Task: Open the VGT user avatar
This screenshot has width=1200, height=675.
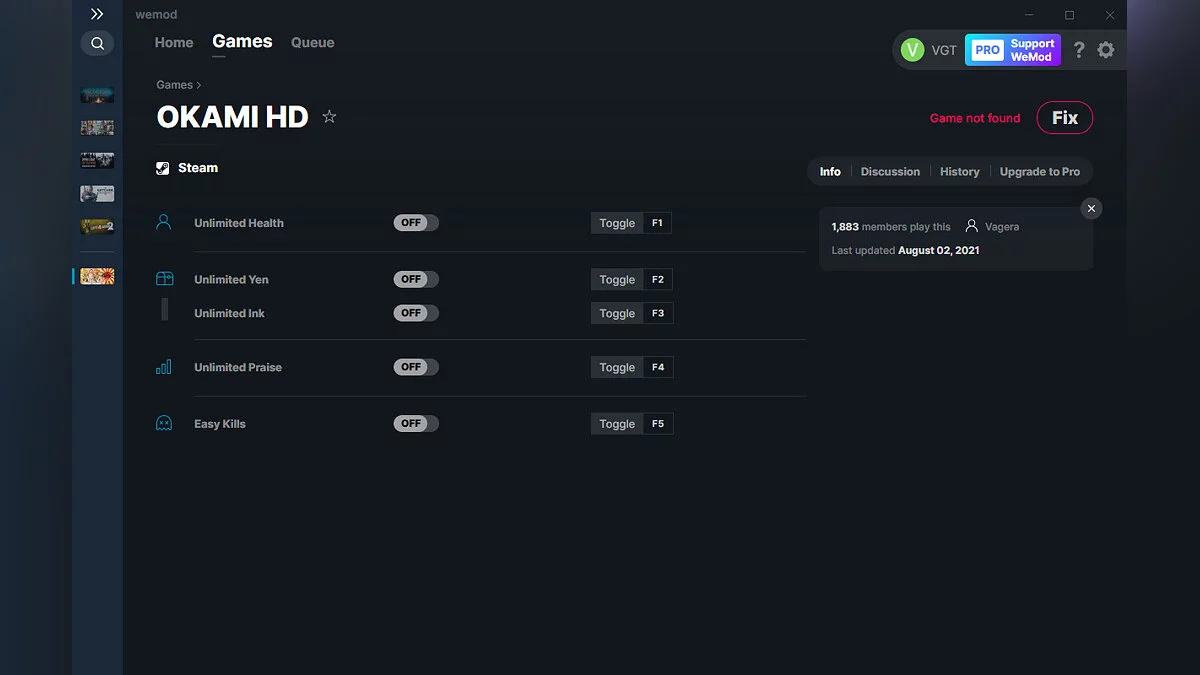Action: tap(912, 50)
